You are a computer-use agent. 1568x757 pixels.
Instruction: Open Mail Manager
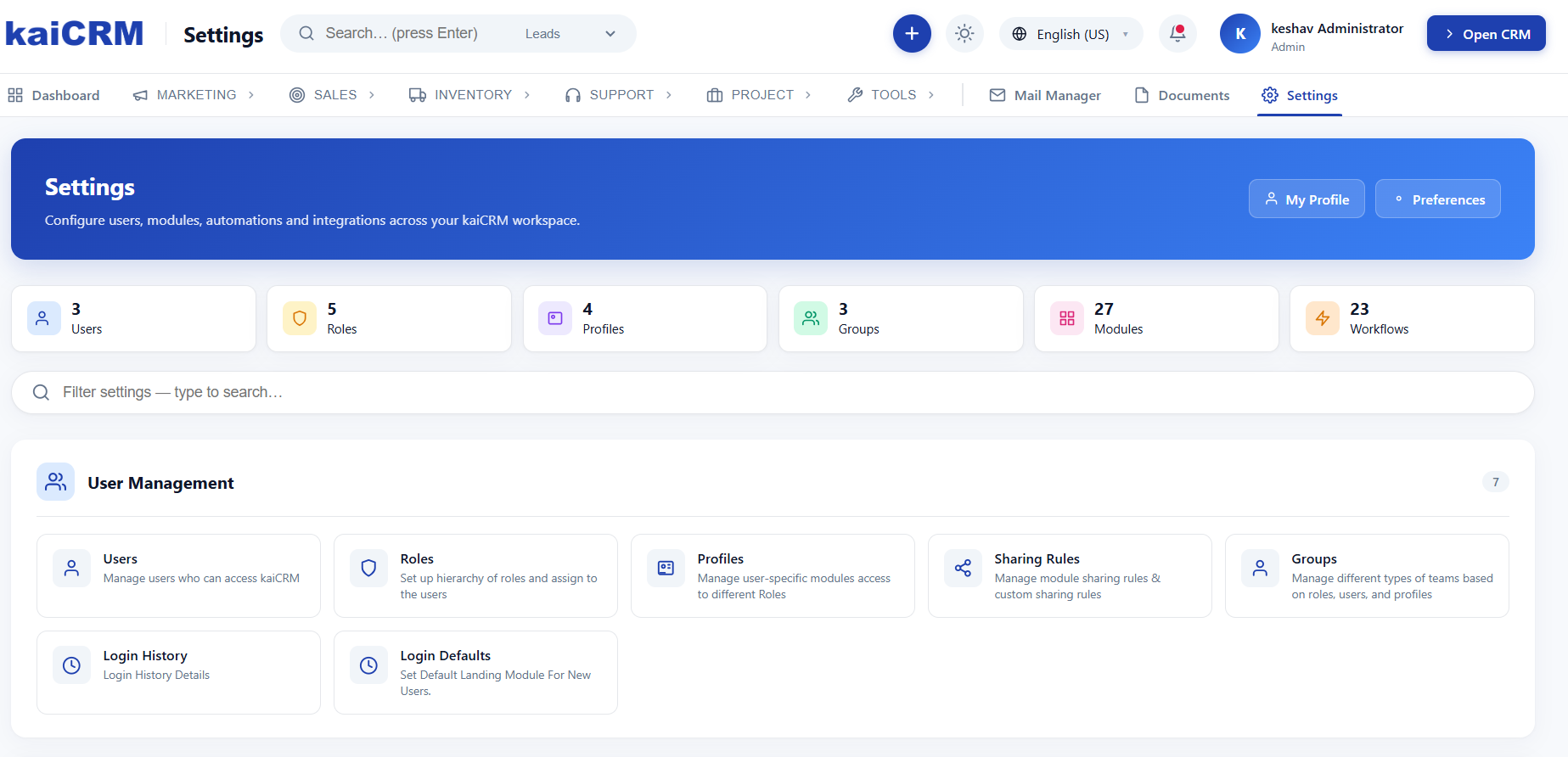tap(1045, 95)
